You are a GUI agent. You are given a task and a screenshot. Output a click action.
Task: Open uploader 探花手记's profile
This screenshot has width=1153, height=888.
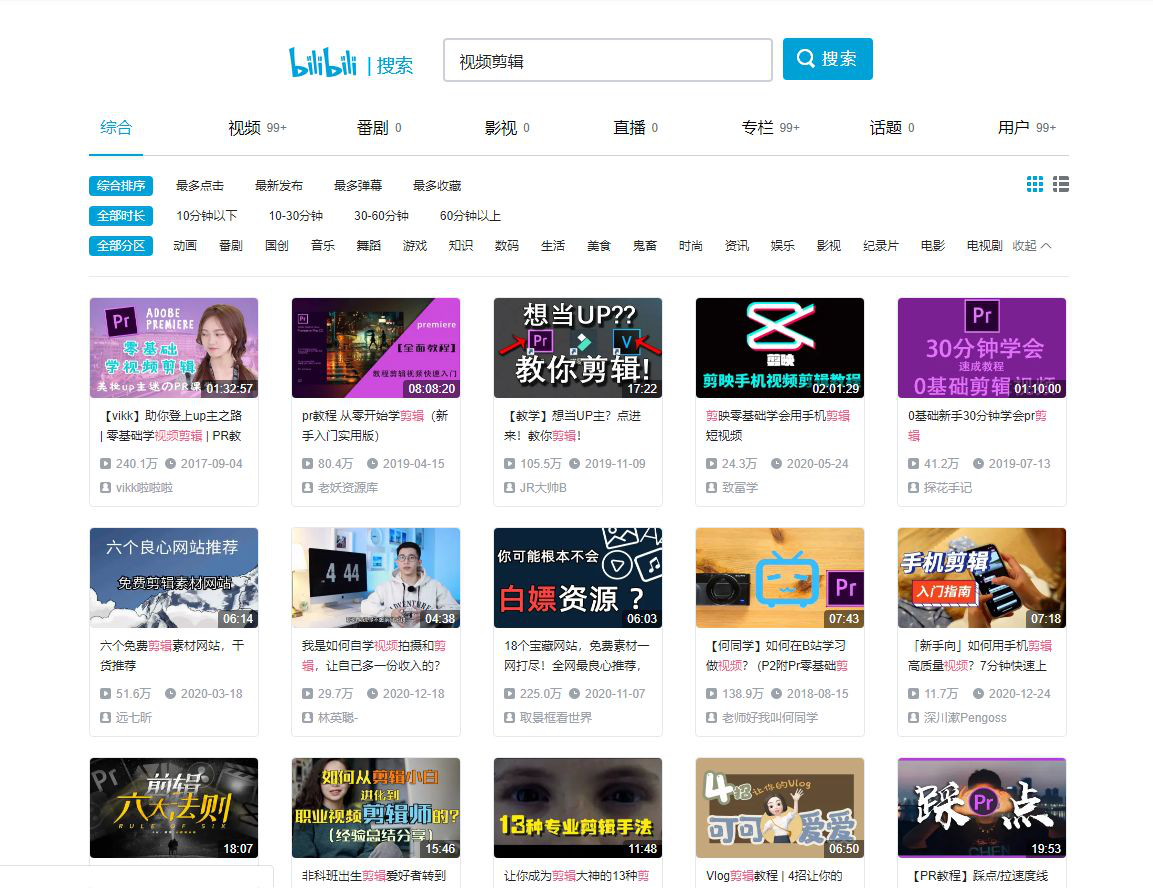948,487
